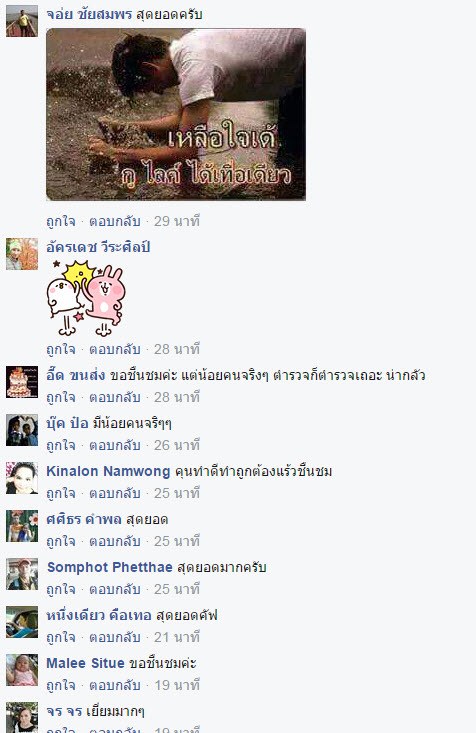This screenshot has width=476, height=733.
Task: Reply to อี๊ด ขนส่ง's comment
Action: point(115,397)
